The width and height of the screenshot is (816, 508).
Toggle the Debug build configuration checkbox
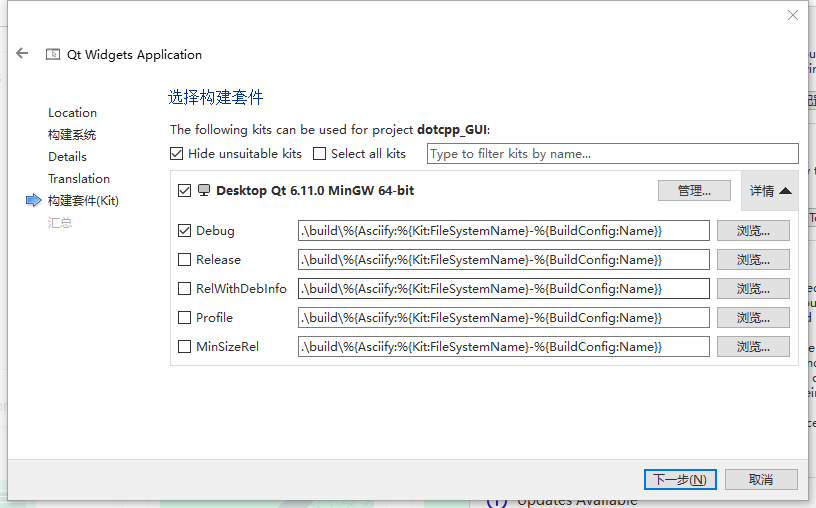184,231
